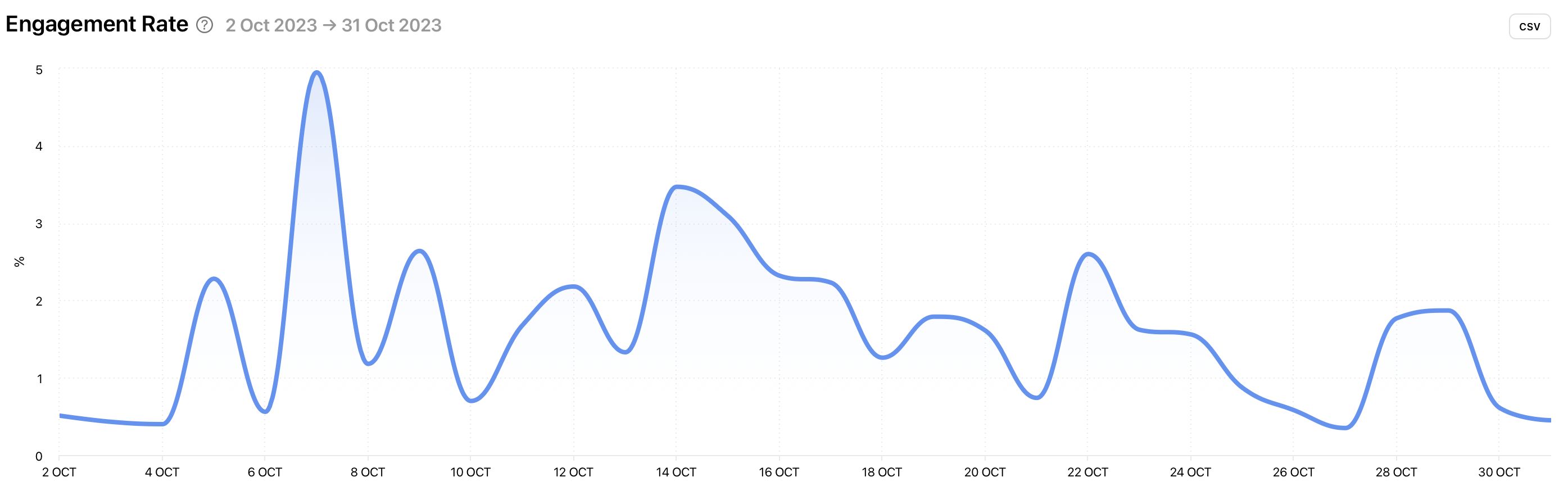1568x500 pixels.
Task: Click the line peak near 9 Oct
Action: [x=419, y=251]
